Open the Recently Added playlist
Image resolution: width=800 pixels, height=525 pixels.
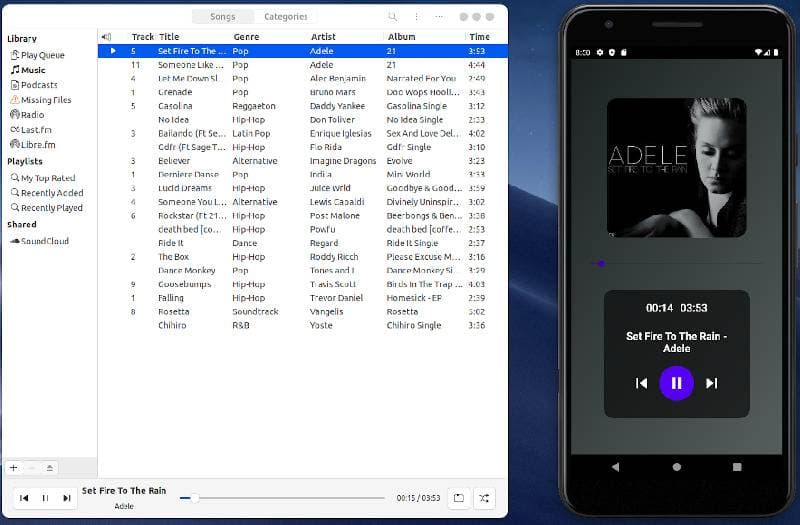pyautogui.click(x=47, y=193)
